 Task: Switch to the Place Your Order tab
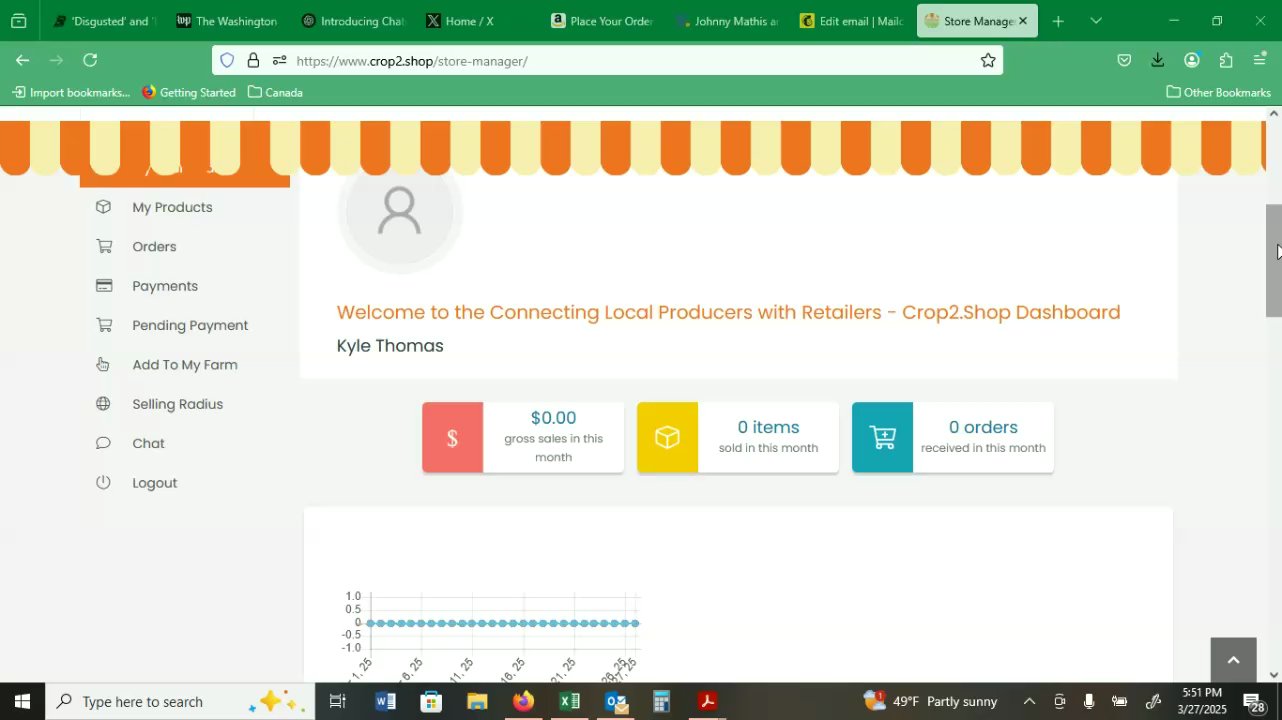point(602,21)
